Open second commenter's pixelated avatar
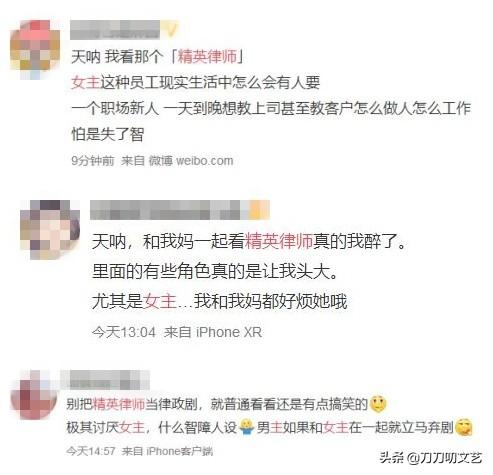 point(50,229)
